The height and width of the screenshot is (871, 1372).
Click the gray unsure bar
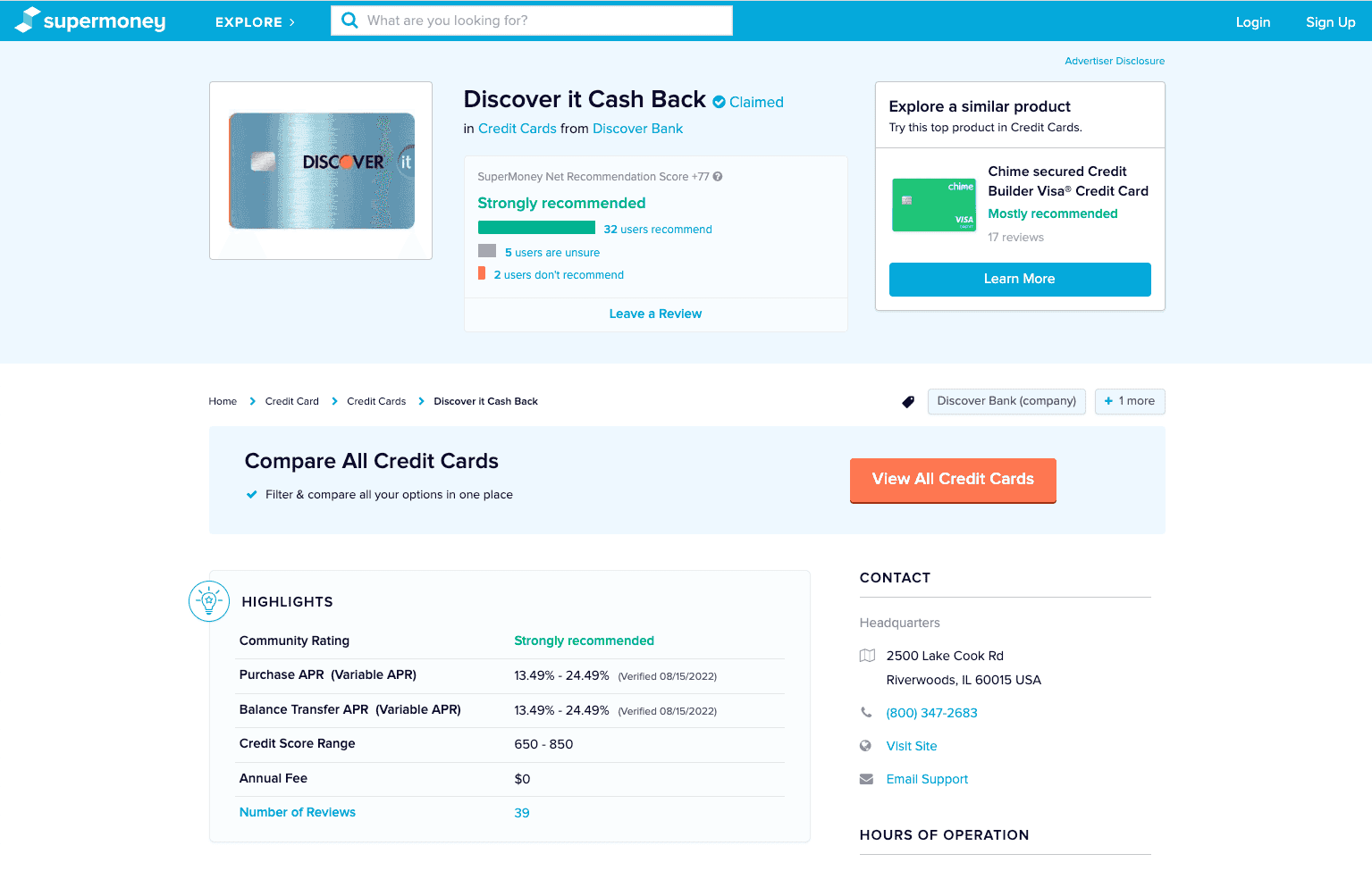pyautogui.click(x=487, y=251)
